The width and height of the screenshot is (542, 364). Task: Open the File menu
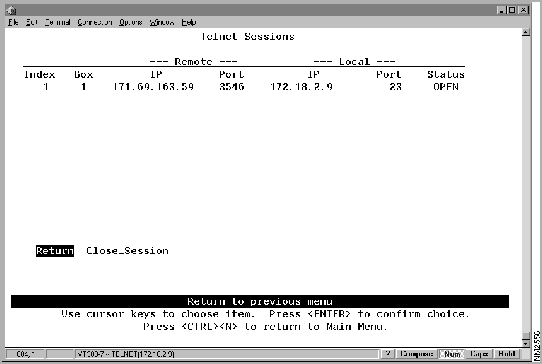pyautogui.click(x=13, y=22)
